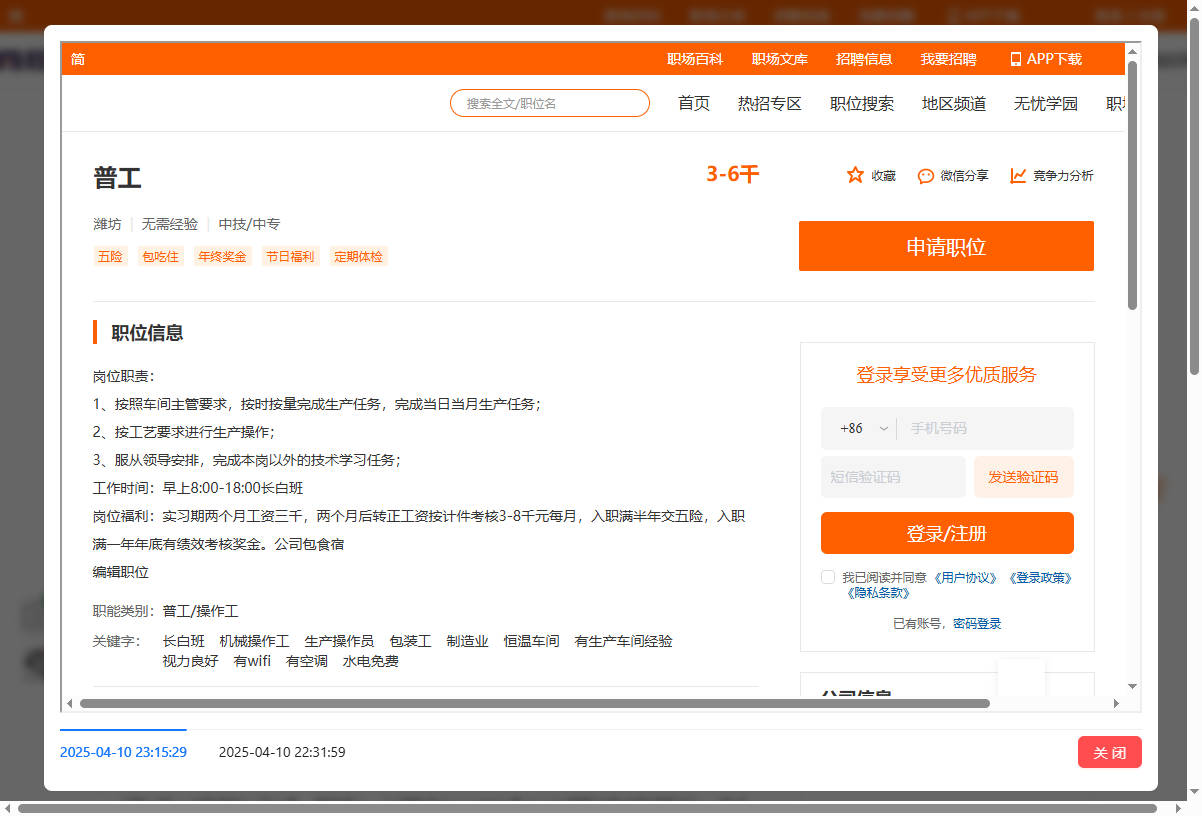Click the 手机号码 phone input field
Screen dimensions: 1202x816
(985, 428)
